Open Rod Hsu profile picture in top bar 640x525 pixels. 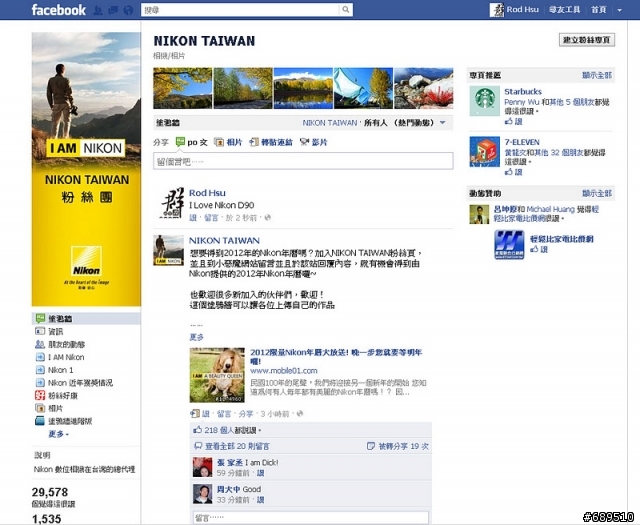[x=497, y=10]
